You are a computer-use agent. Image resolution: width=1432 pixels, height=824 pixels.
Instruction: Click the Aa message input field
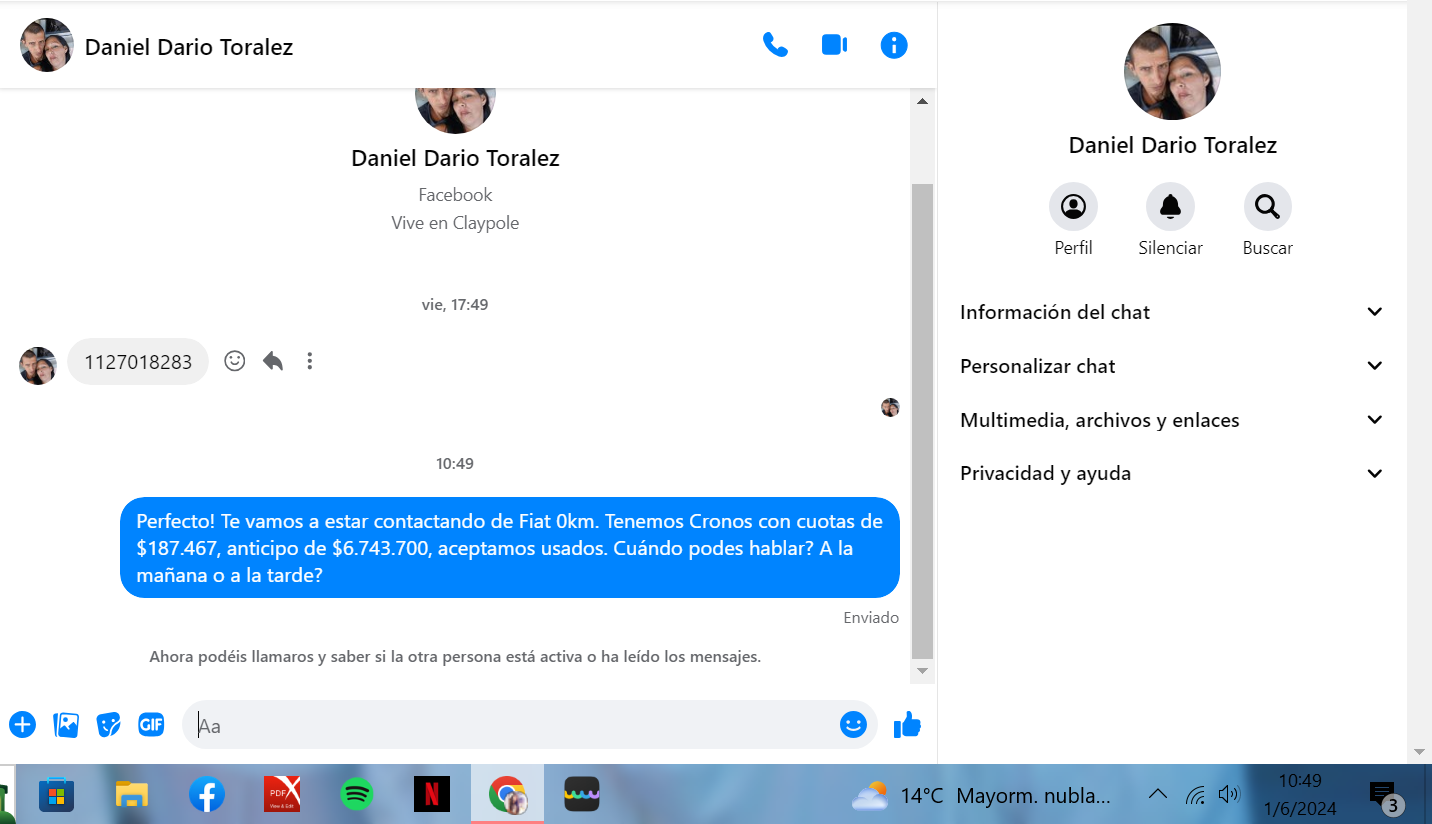510,725
